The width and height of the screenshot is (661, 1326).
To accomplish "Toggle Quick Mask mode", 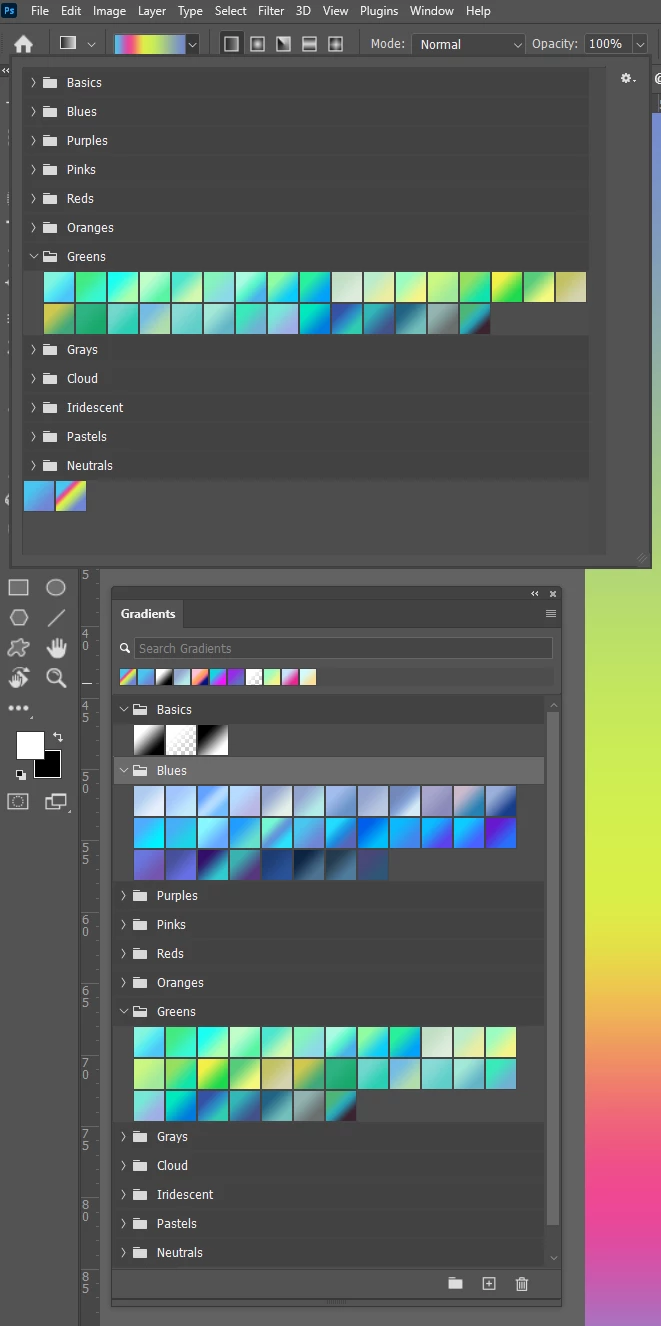I will pos(18,801).
